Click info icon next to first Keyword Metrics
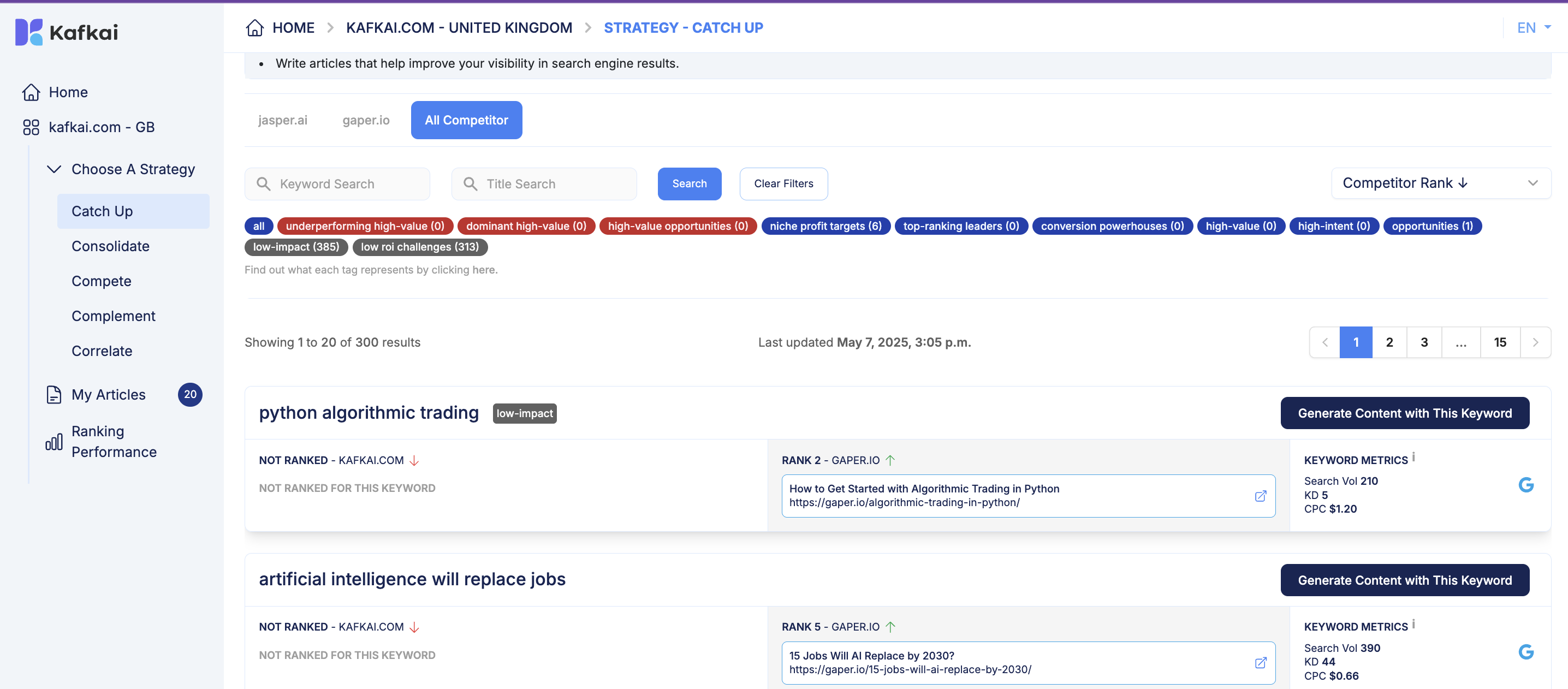Screen dimensions: 1568x689 (1413, 456)
